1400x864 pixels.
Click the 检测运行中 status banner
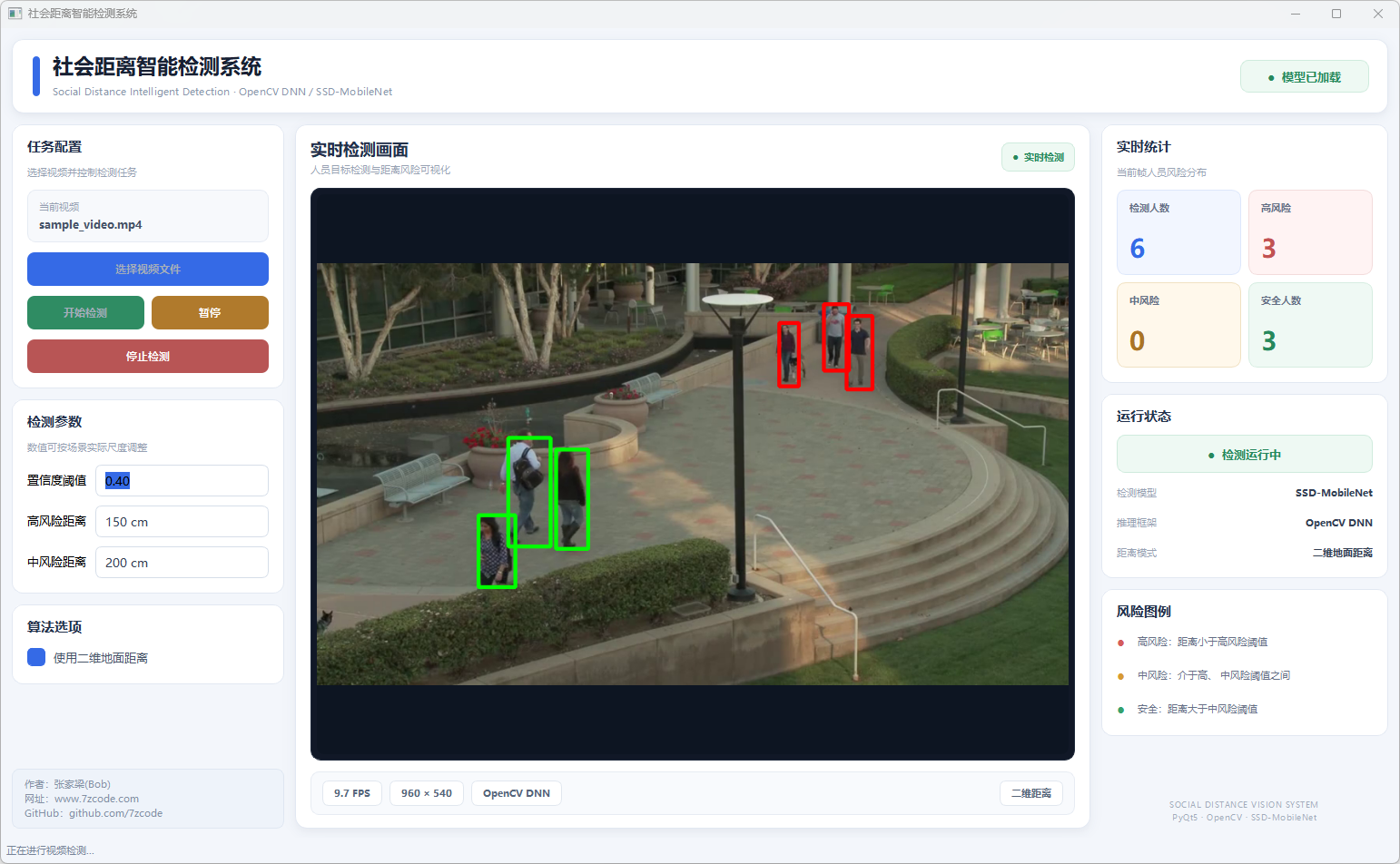[x=1244, y=454]
